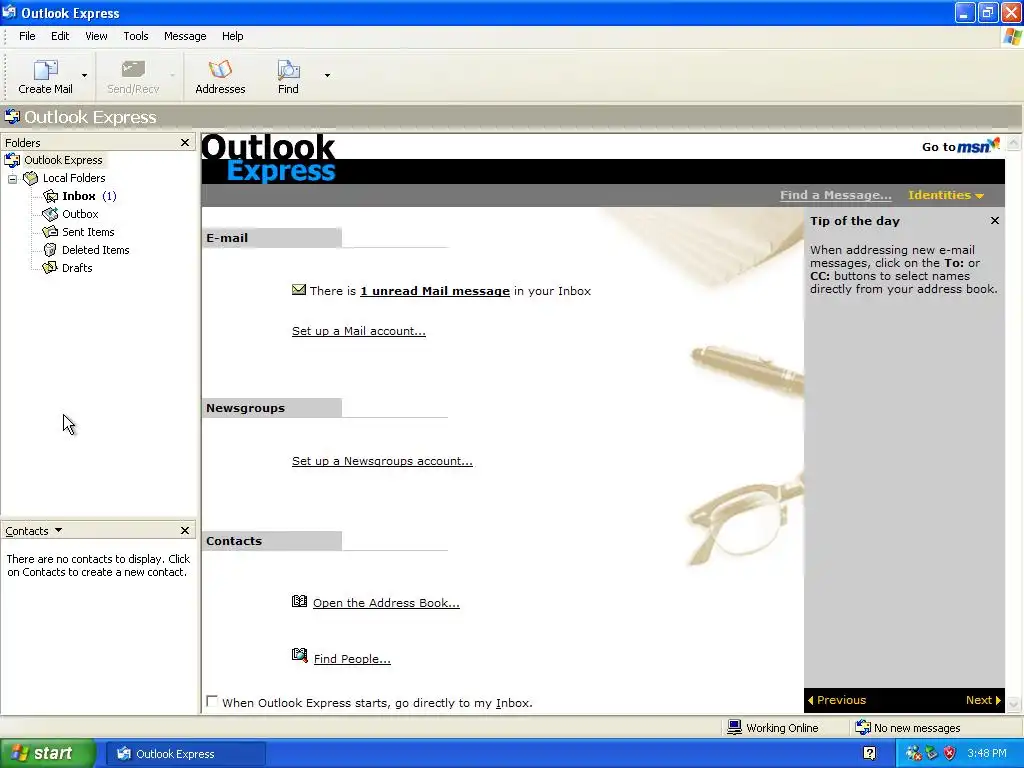The height and width of the screenshot is (768, 1024).
Task: Click the Sent Items folder icon
Action: [50, 232]
